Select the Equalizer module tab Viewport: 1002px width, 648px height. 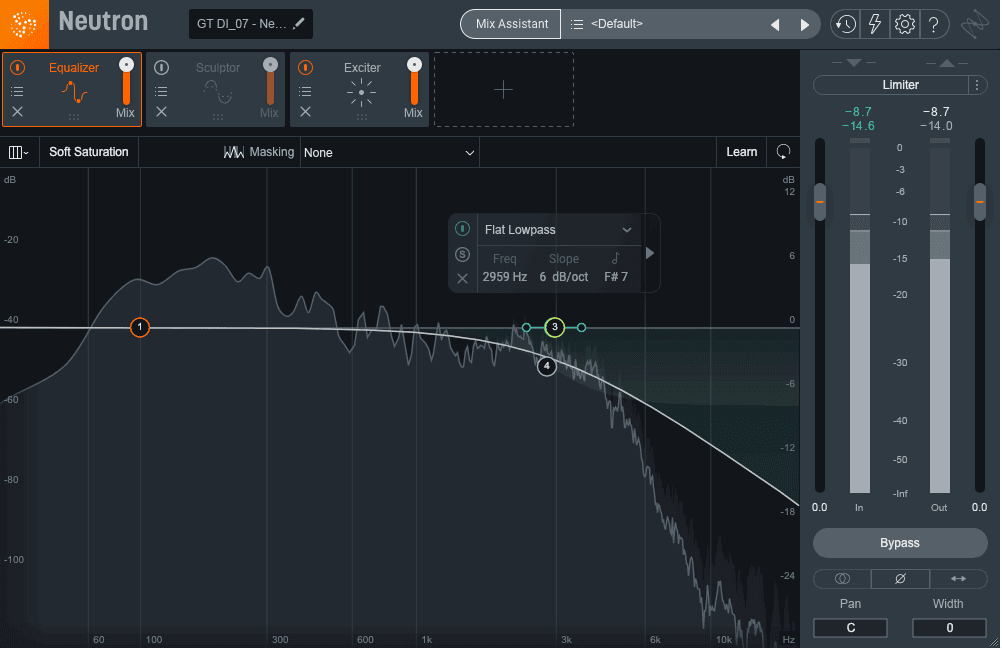click(73, 89)
